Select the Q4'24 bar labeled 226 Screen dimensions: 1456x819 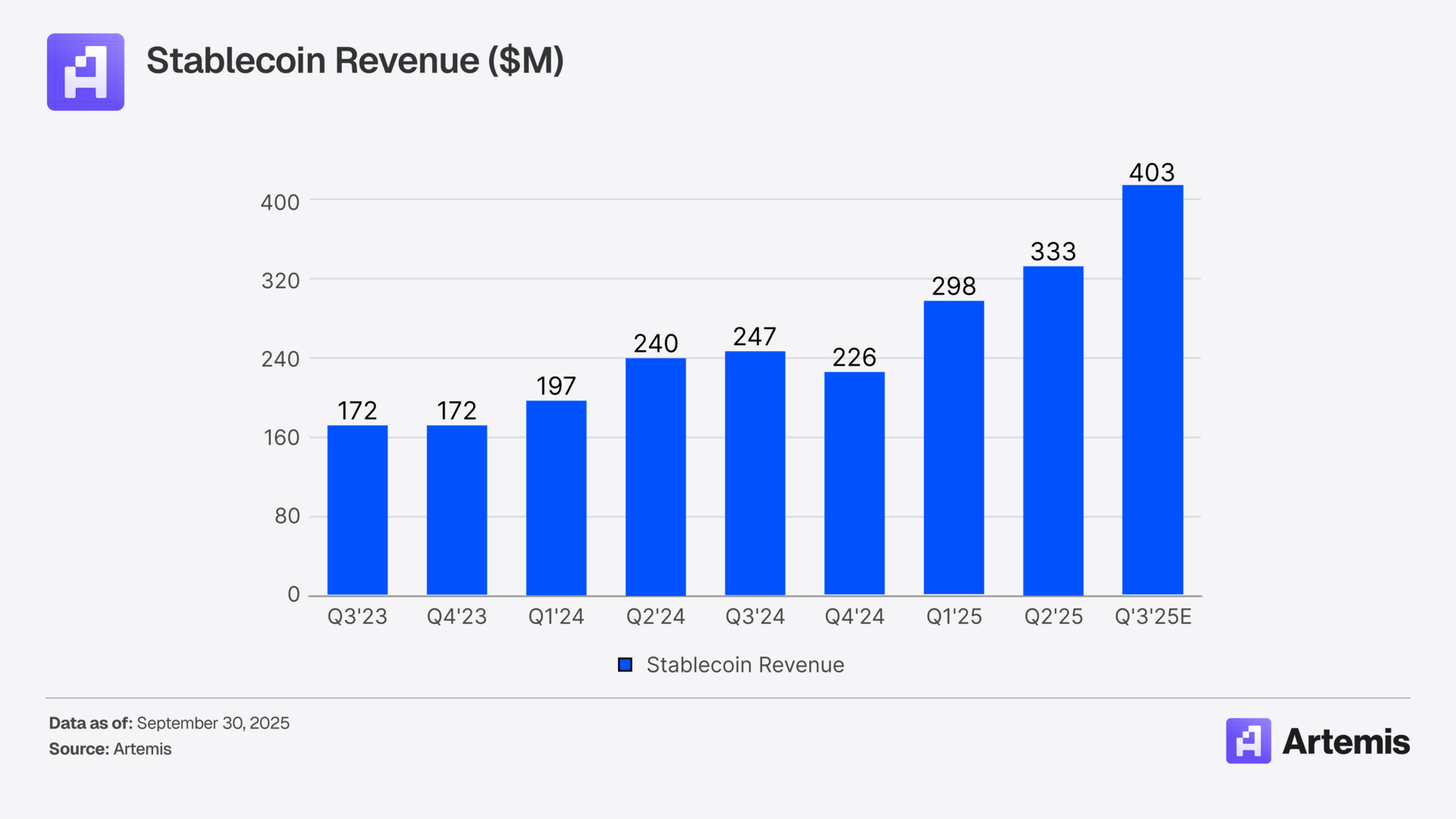click(x=854, y=483)
